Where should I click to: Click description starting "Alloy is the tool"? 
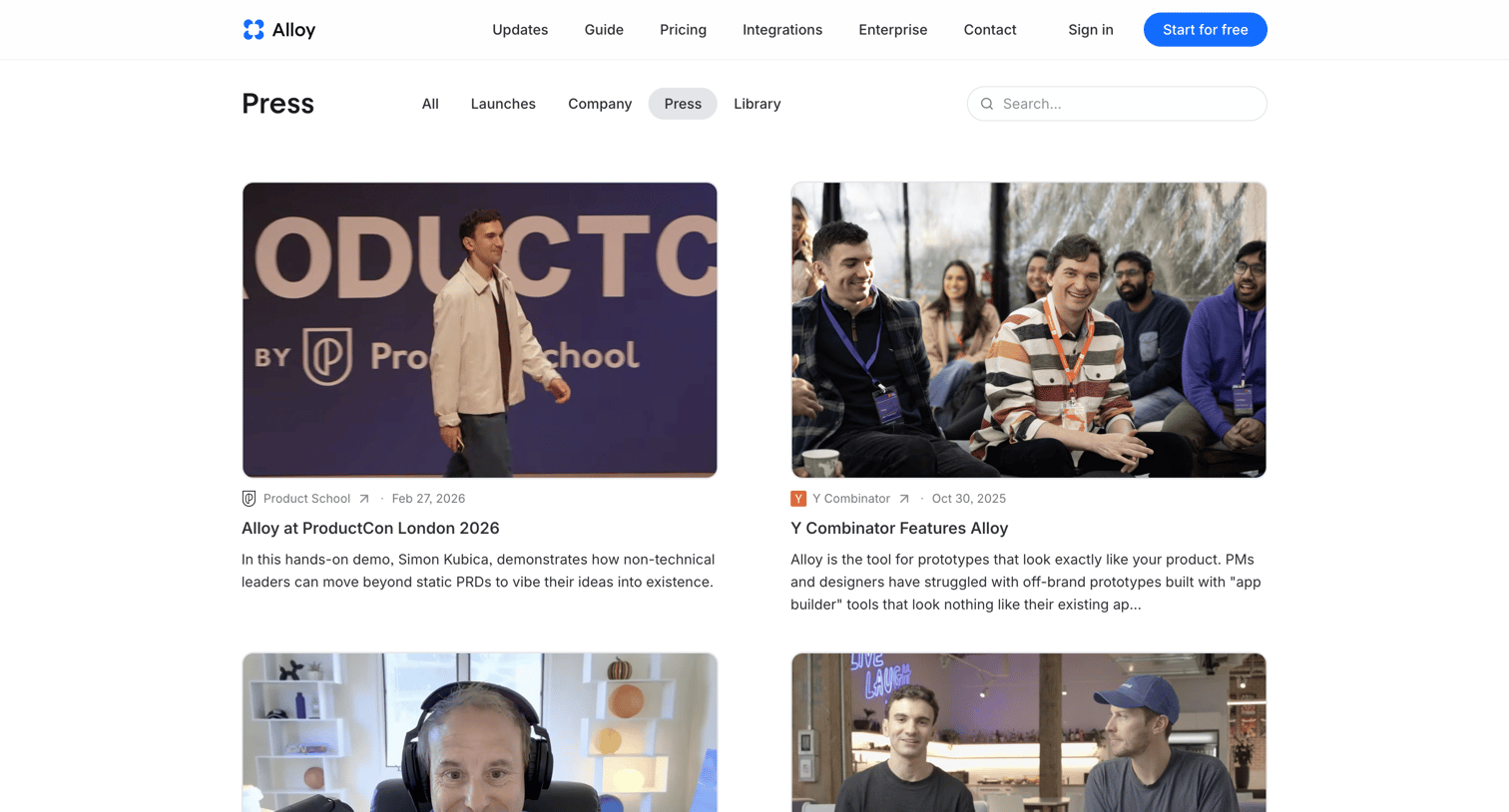[x=1026, y=582]
